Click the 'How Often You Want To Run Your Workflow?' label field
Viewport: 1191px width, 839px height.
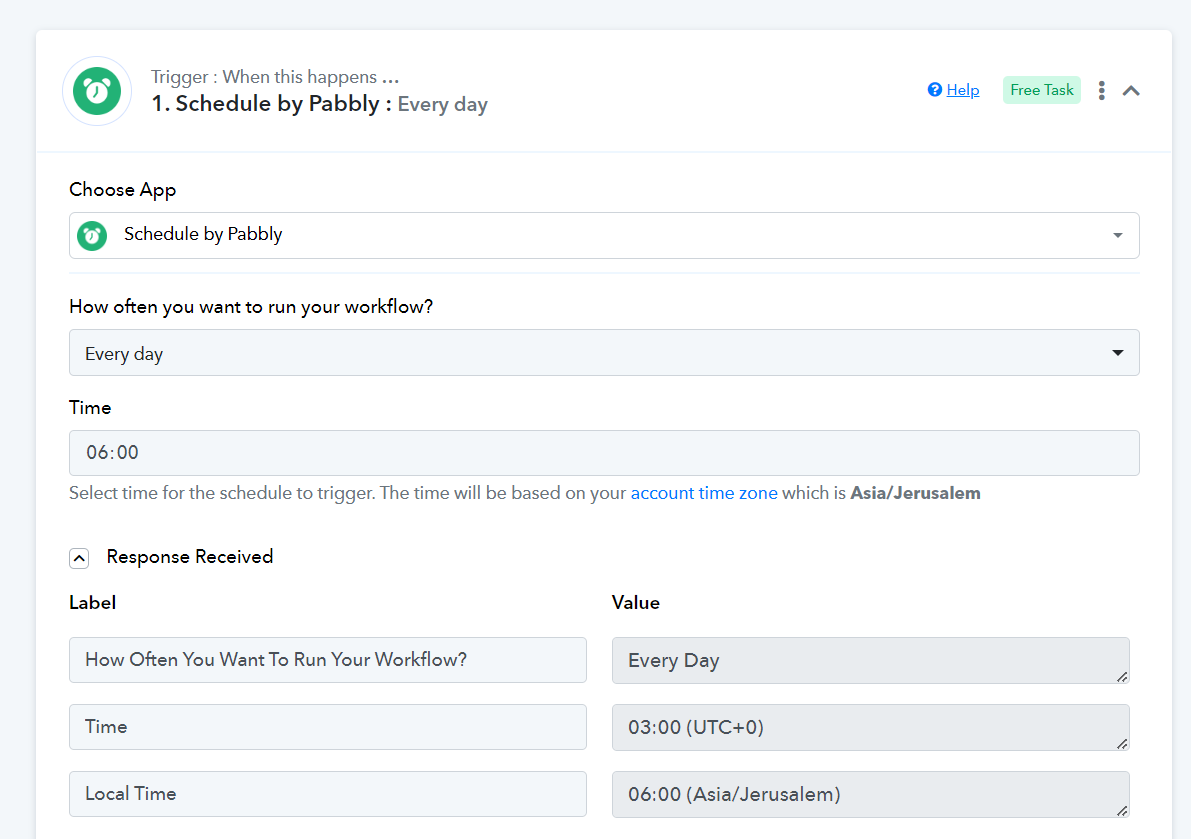click(327, 660)
